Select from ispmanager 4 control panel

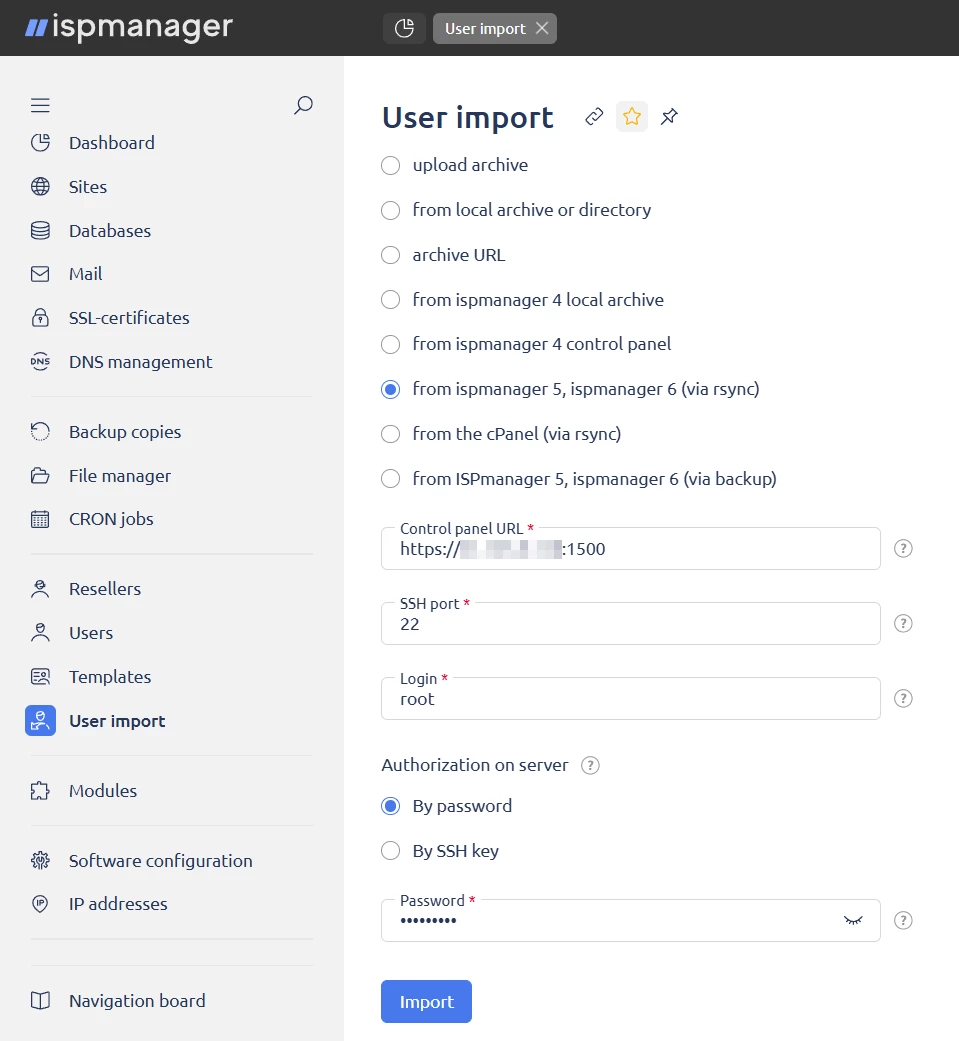coord(391,345)
